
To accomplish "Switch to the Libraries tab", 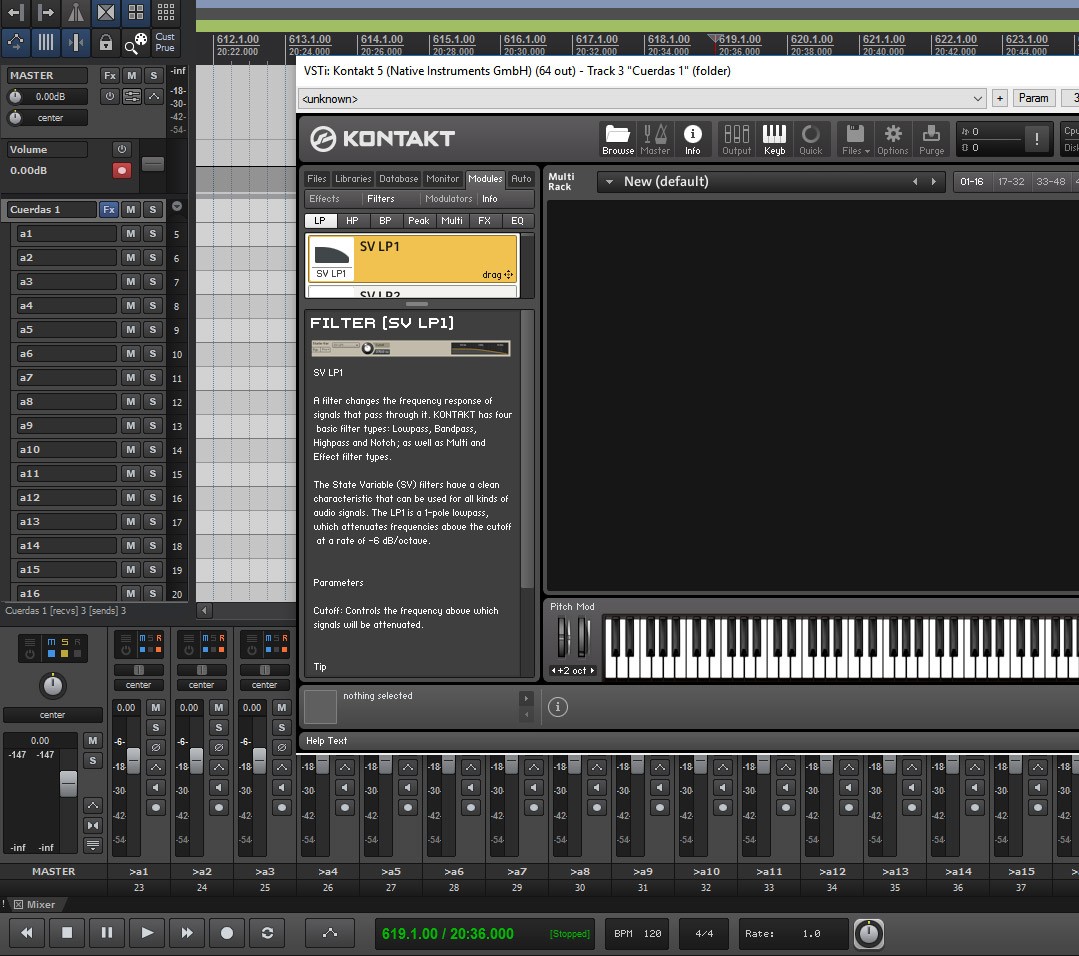I will point(352,179).
